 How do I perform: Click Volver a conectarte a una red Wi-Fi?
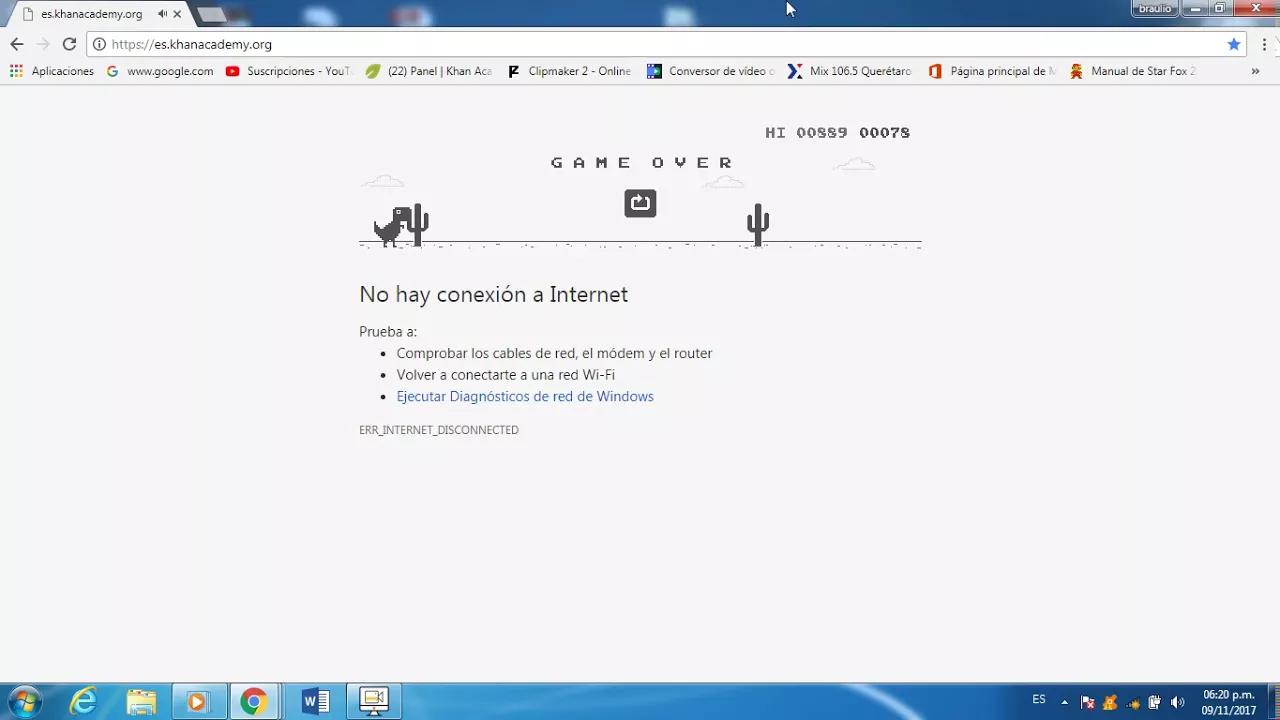505,375
